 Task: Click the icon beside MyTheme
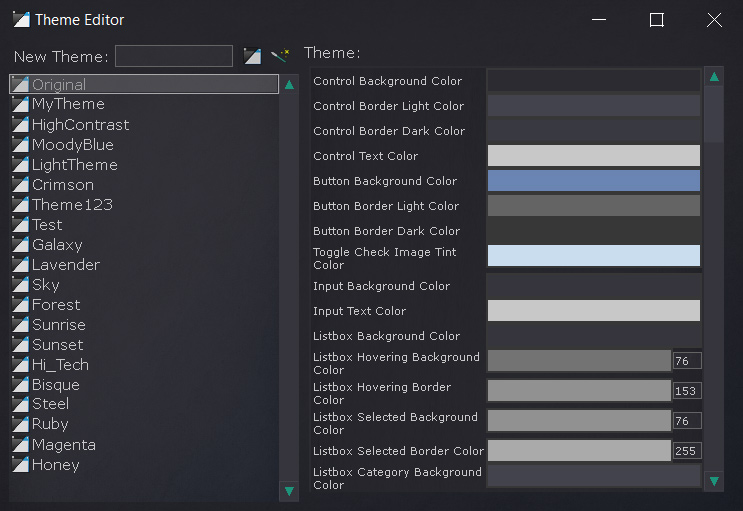[20, 104]
